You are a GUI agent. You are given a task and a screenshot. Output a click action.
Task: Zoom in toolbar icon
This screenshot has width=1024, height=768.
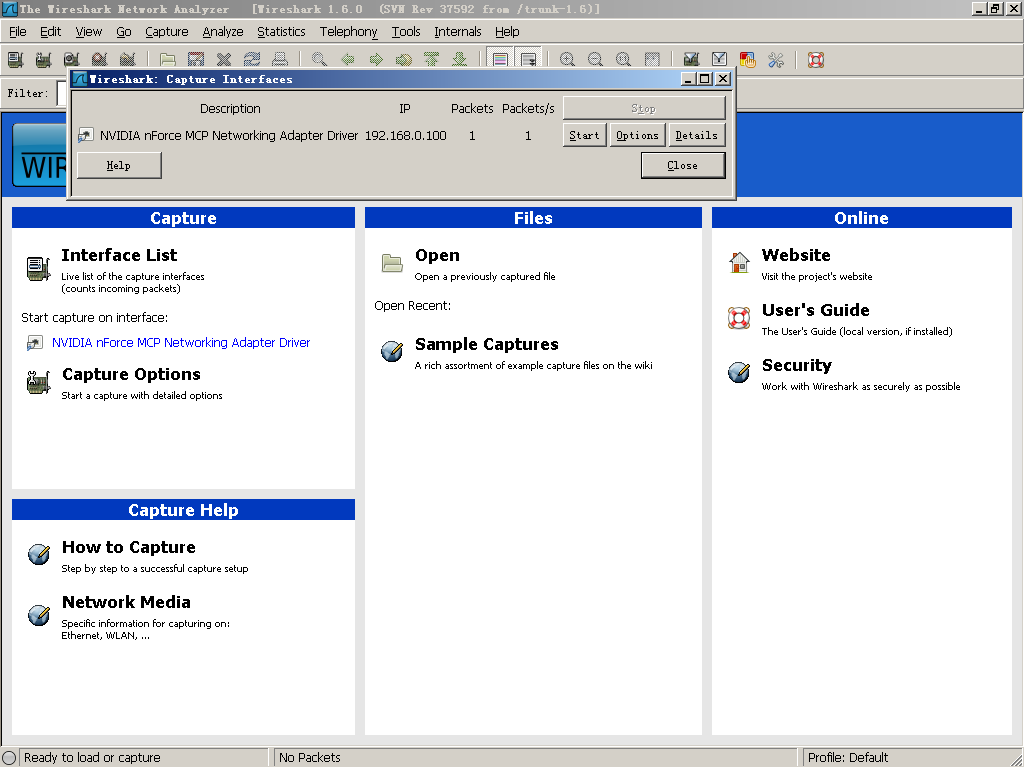pyautogui.click(x=568, y=59)
